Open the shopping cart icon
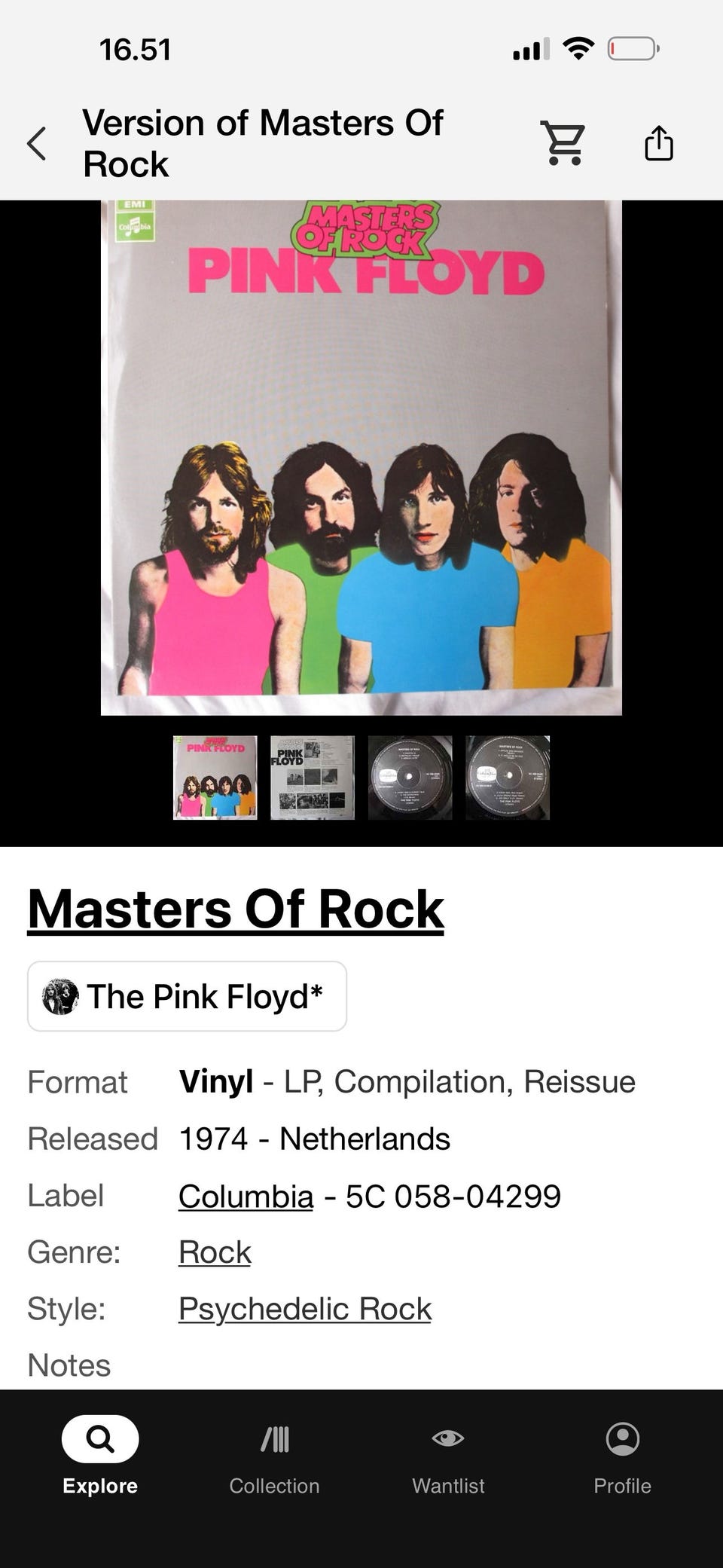Screen dimensions: 723x1568 coord(563,142)
